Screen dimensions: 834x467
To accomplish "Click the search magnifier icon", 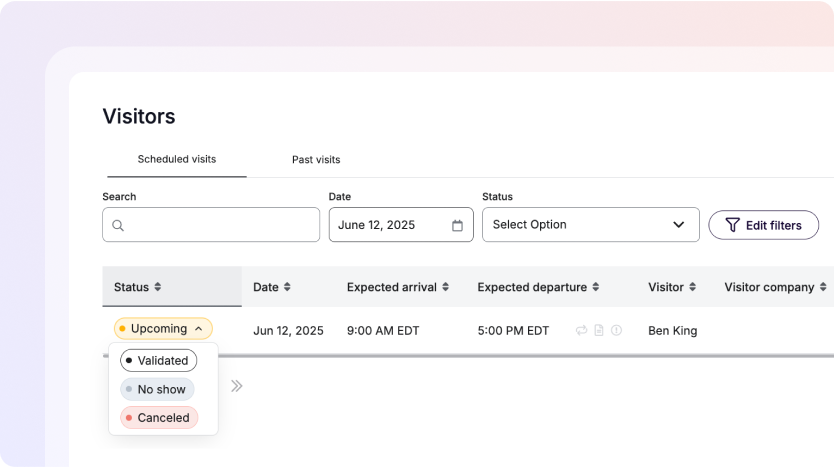I will (x=118, y=226).
